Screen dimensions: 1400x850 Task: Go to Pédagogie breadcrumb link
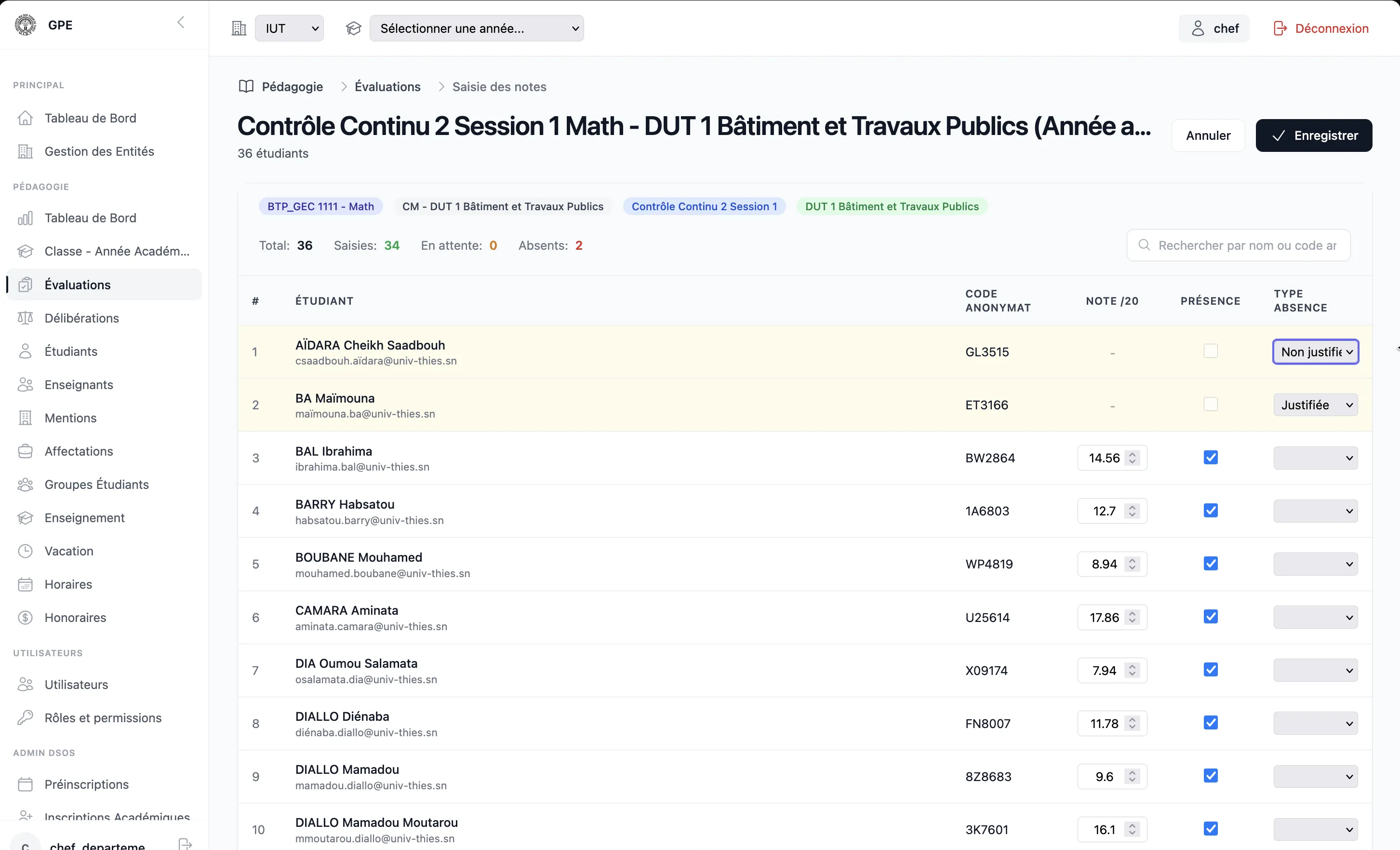[x=292, y=86]
